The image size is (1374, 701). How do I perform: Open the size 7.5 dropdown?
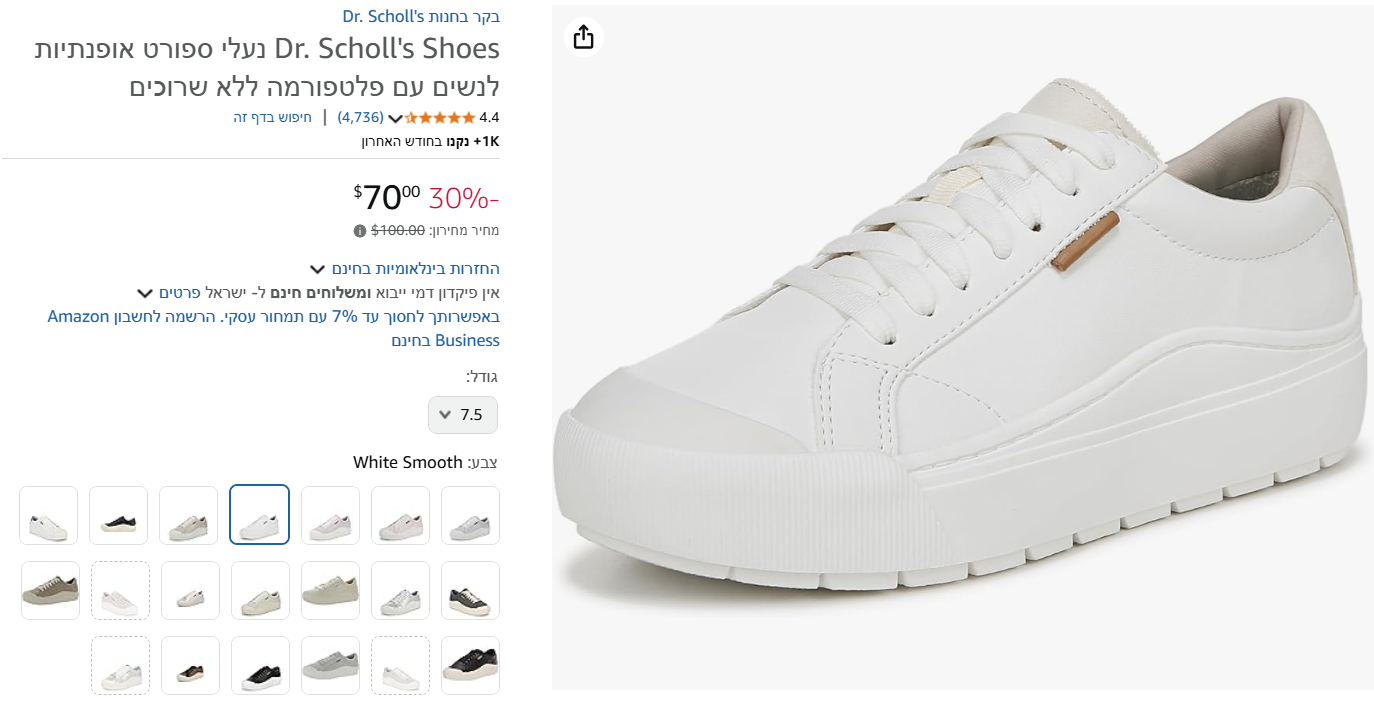[x=462, y=415]
